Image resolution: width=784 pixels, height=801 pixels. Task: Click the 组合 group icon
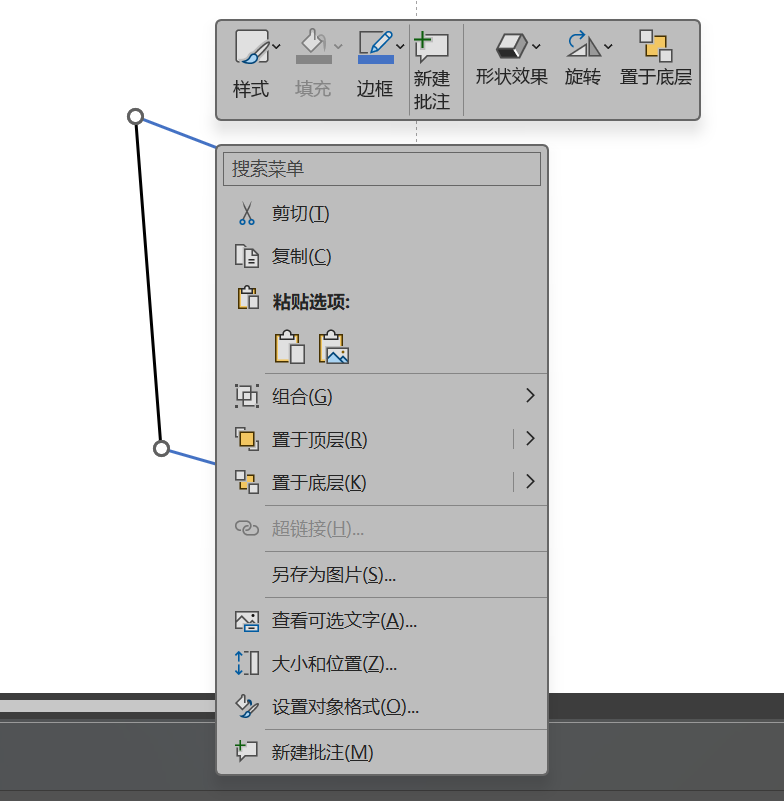(x=247, y=396)
